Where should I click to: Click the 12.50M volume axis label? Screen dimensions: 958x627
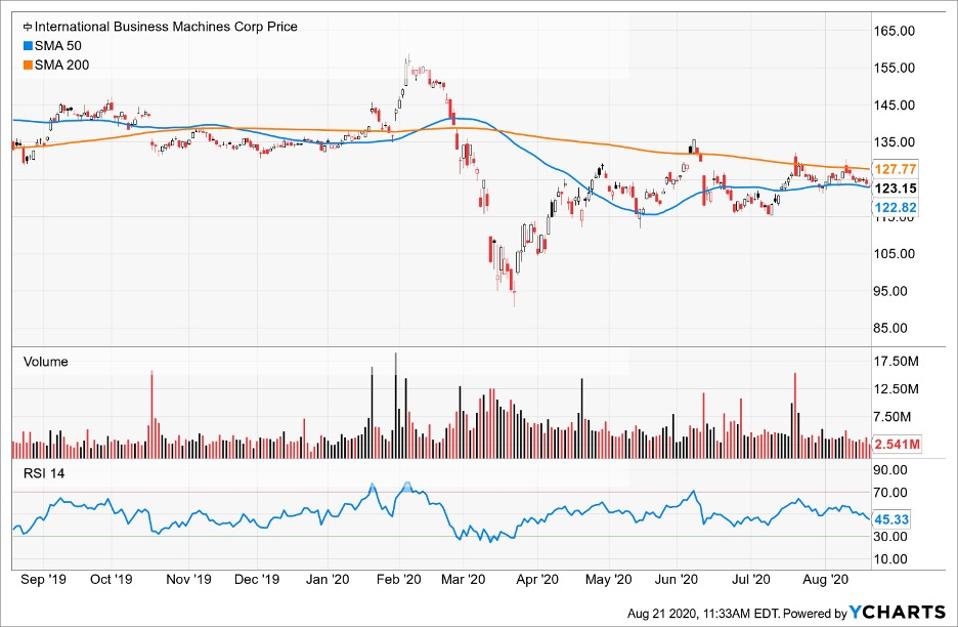896,389
